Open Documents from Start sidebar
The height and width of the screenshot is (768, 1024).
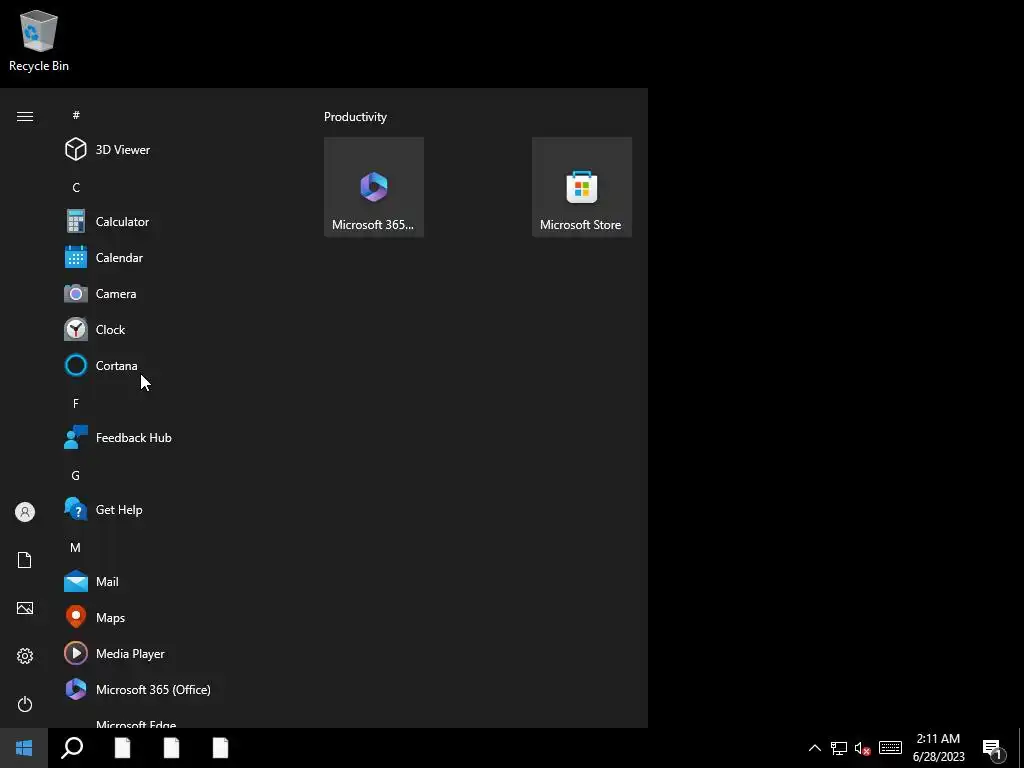click(x=25, y=560)
